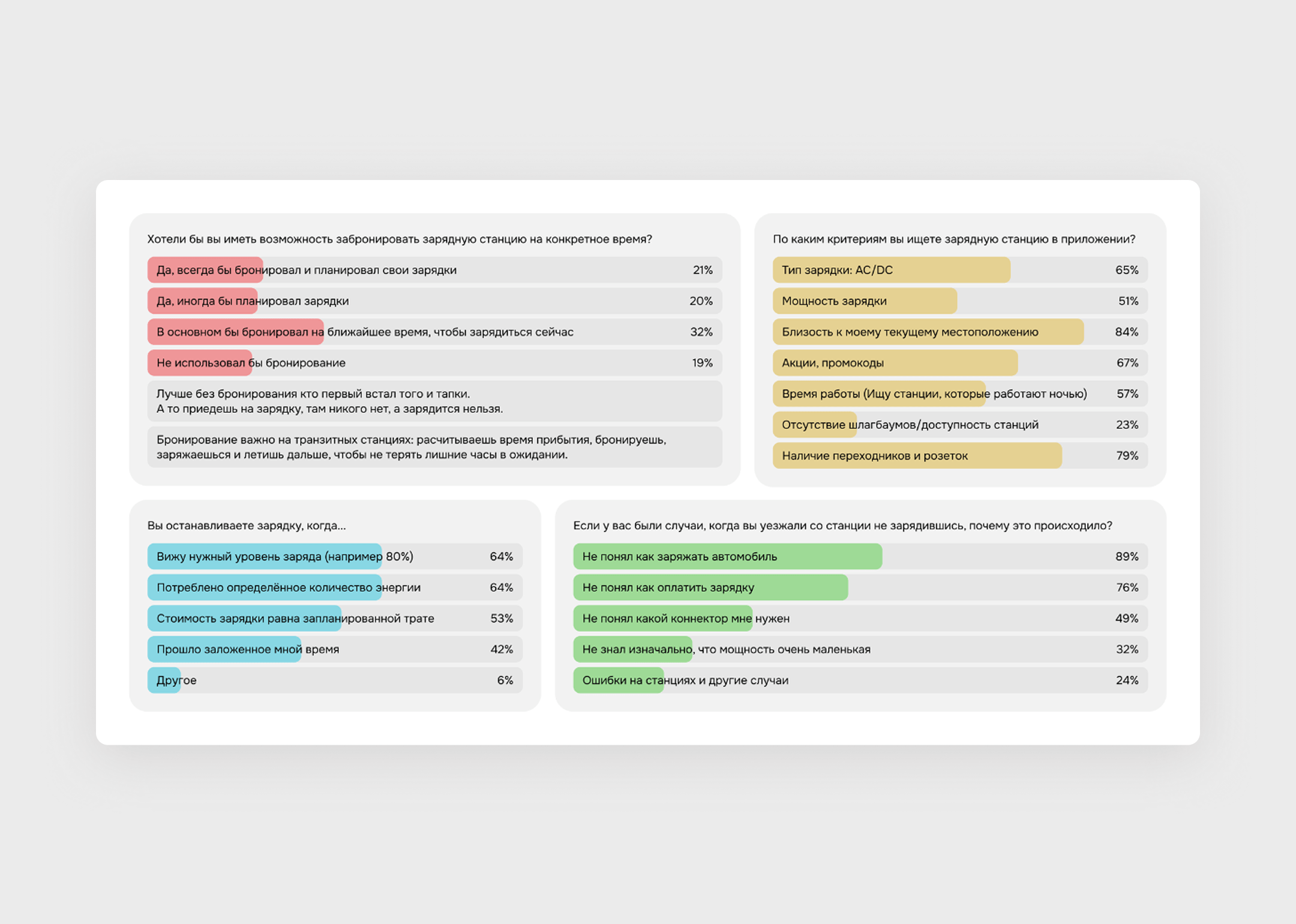This screenshot has height=924, width=1296.
Task: Click the 'Наличие переходников и розеток' bar
Action: tap(917, 455)
